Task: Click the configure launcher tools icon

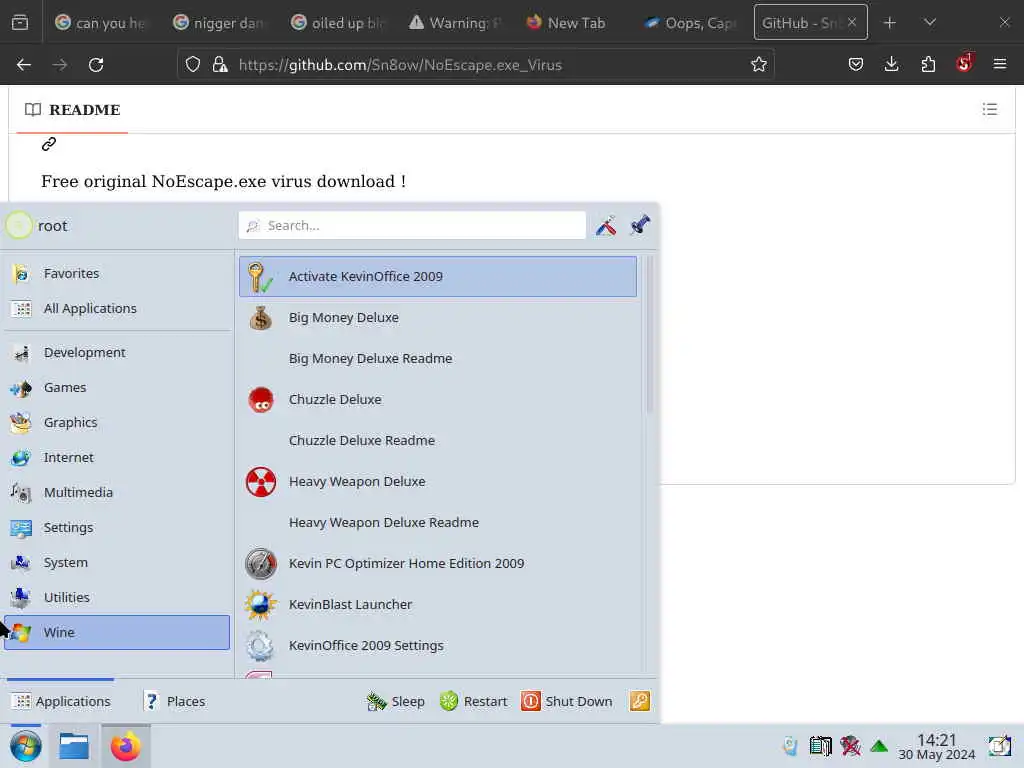Action: click(x=605, y=225)
